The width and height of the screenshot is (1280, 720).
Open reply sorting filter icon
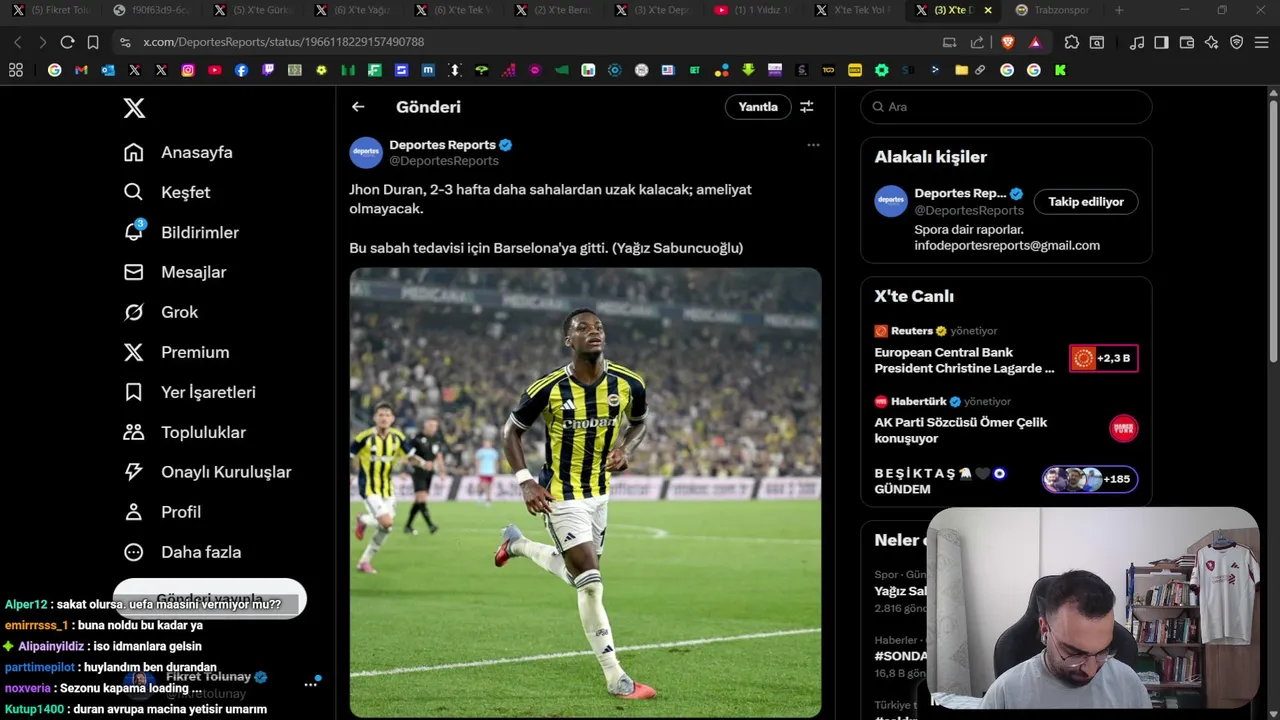(x=806, y=107)
